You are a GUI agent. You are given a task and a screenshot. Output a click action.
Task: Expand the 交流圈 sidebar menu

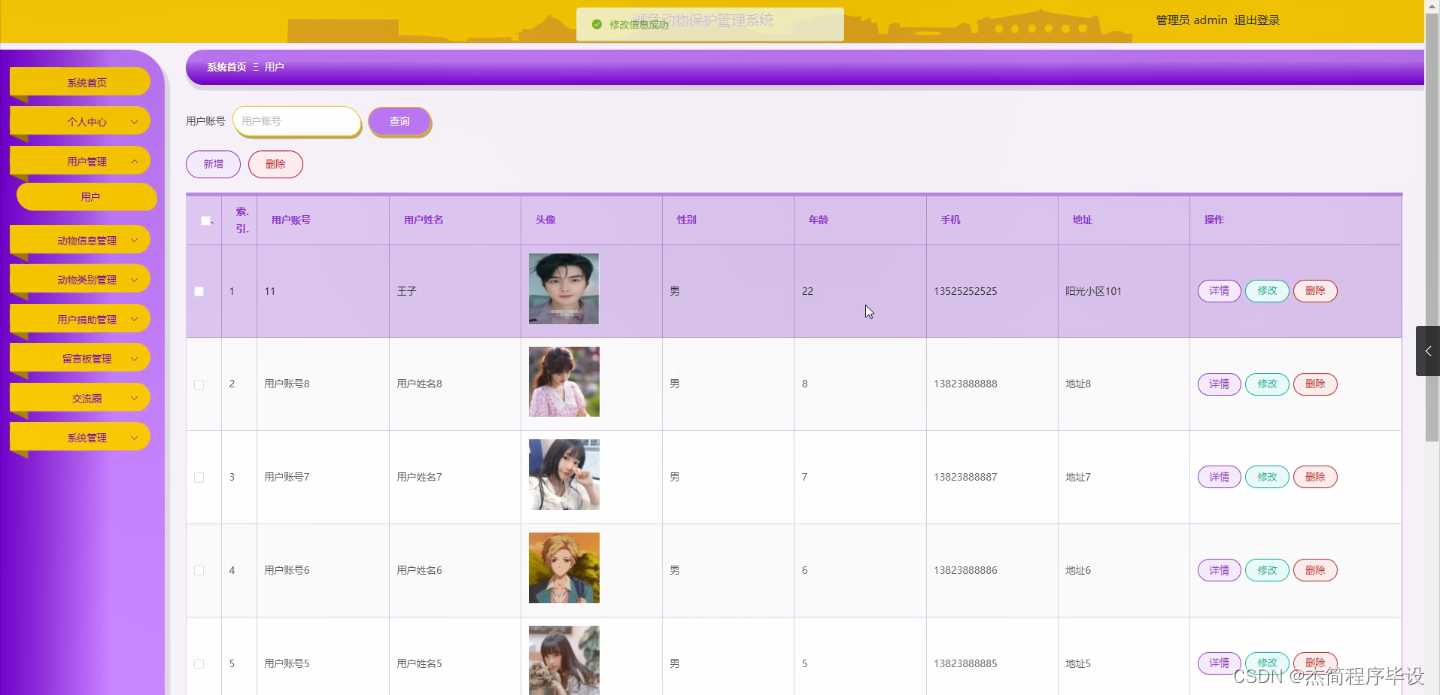80,398
